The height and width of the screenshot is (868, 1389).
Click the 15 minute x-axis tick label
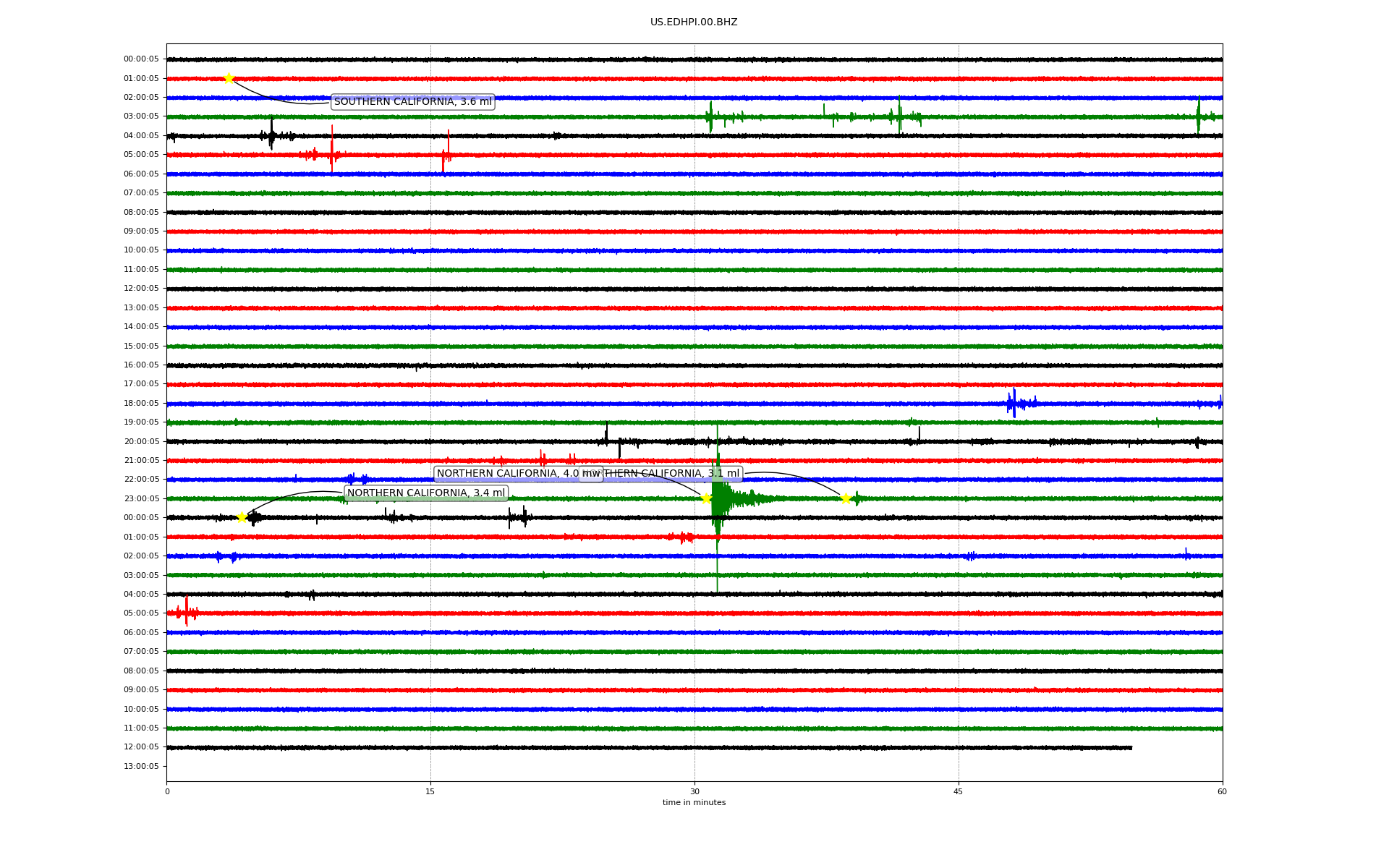pyautogui.click(x=430, y=791)
